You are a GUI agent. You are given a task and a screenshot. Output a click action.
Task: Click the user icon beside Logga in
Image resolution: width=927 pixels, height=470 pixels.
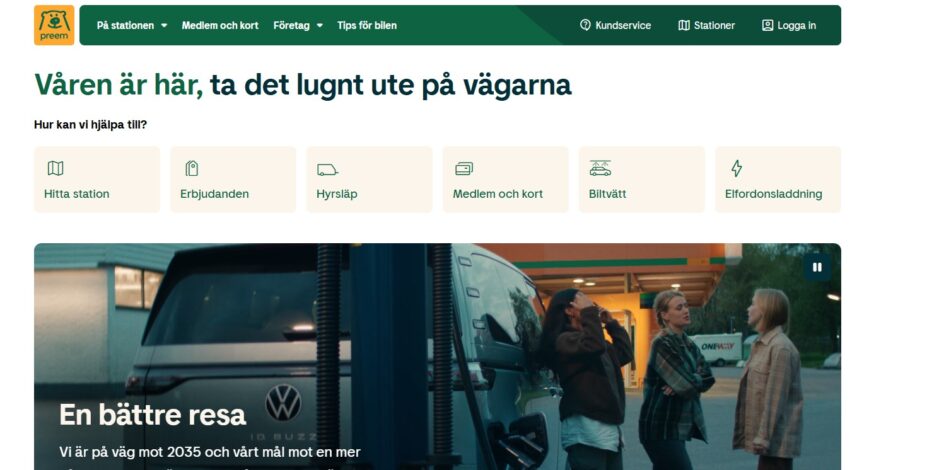(x=767, y=25)
